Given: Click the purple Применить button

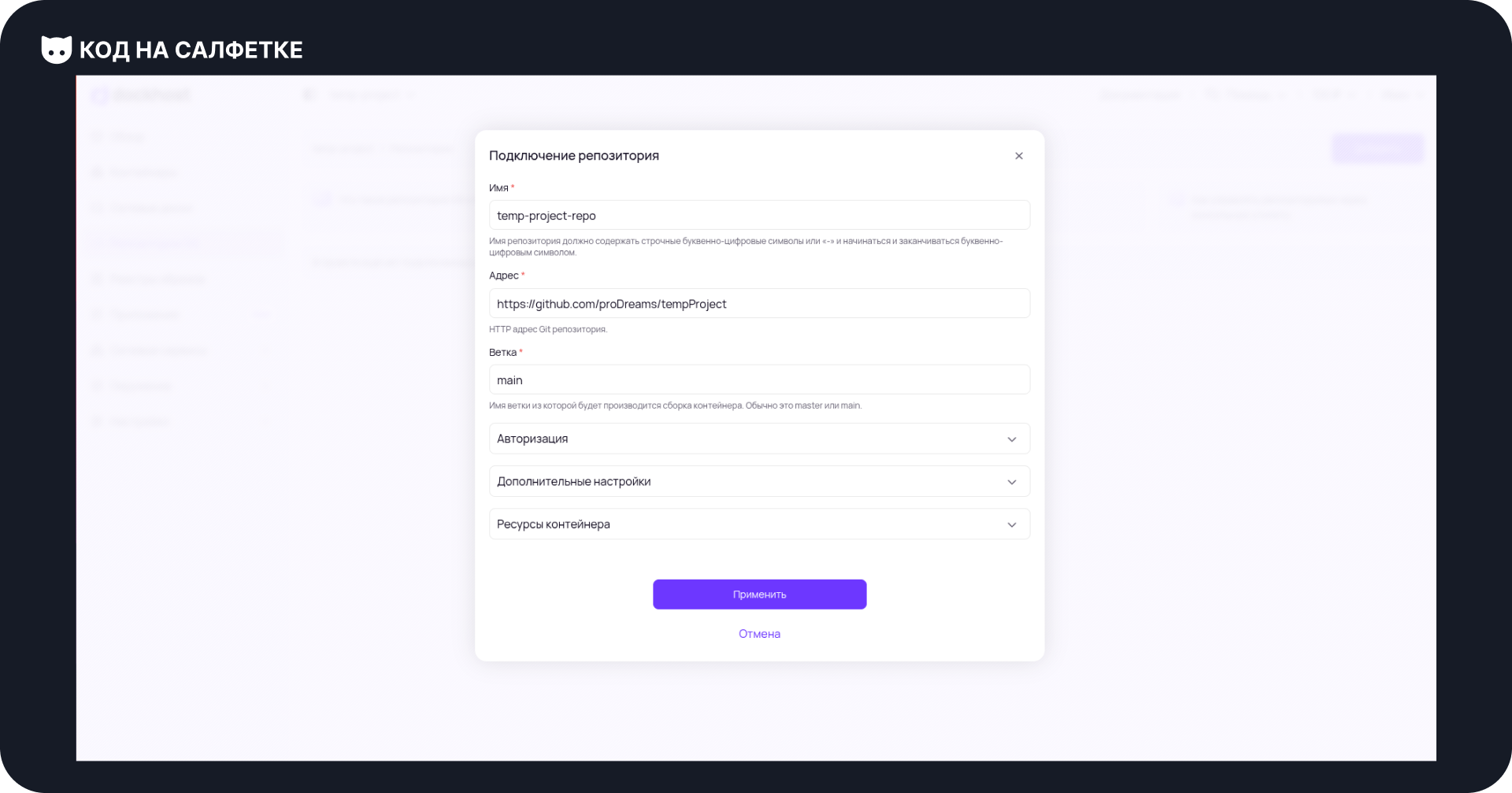Looking at the screenshot, I should (x=759, y=595).
